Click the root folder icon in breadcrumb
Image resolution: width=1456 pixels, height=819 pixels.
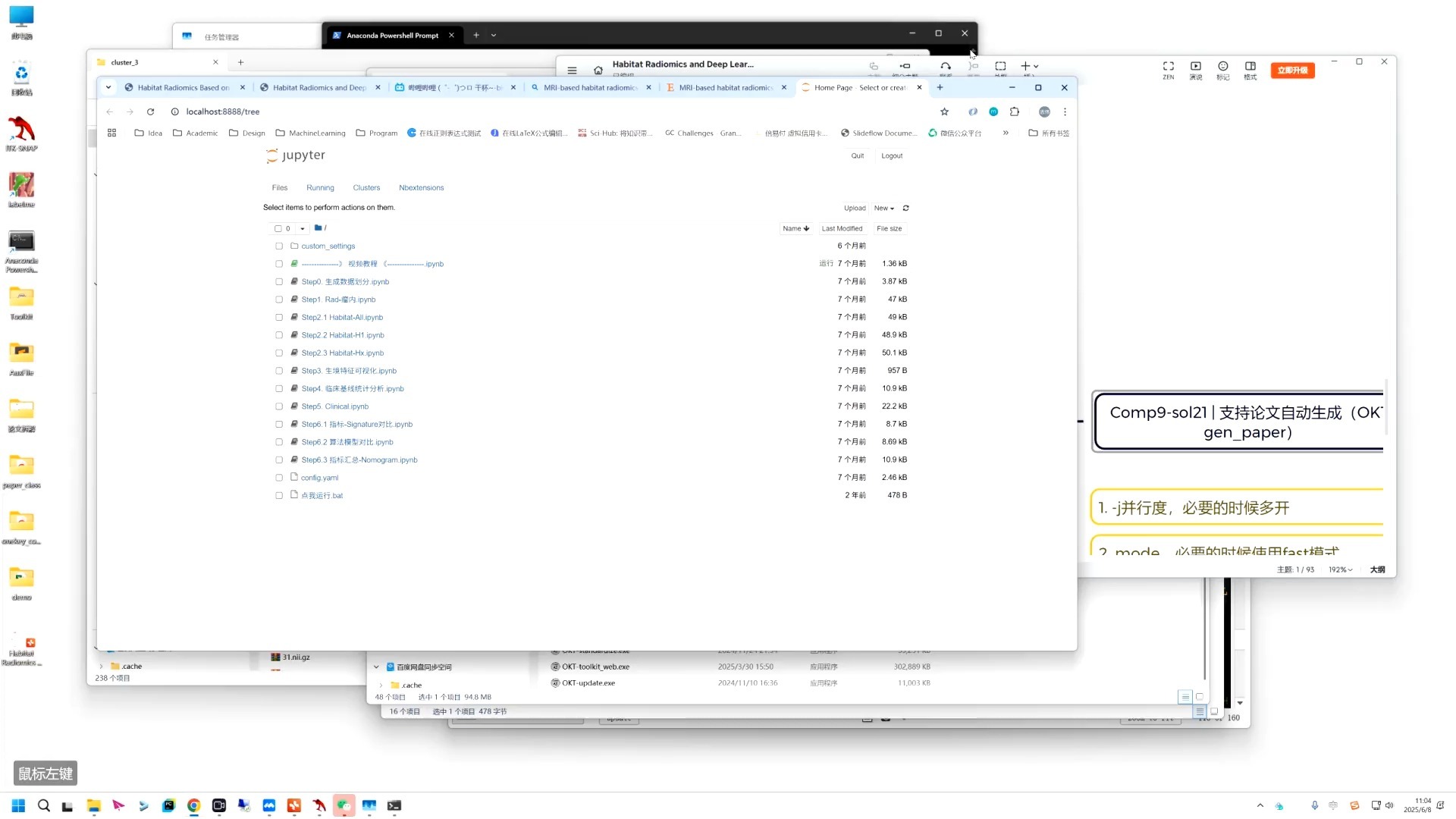point(318,227)
